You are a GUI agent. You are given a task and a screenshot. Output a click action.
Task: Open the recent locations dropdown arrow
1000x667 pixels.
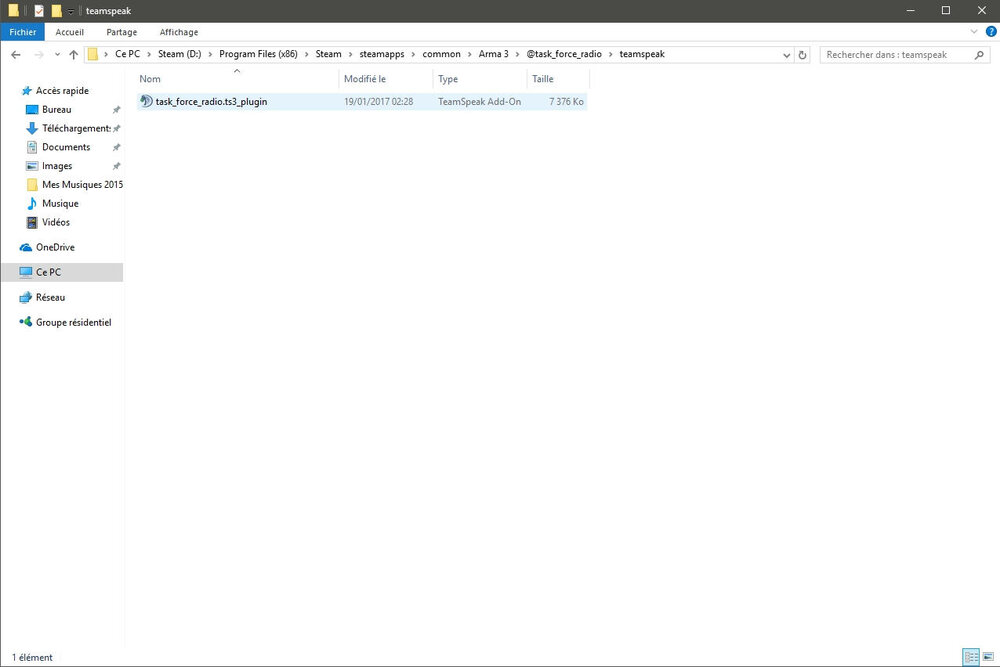(57, 55)
